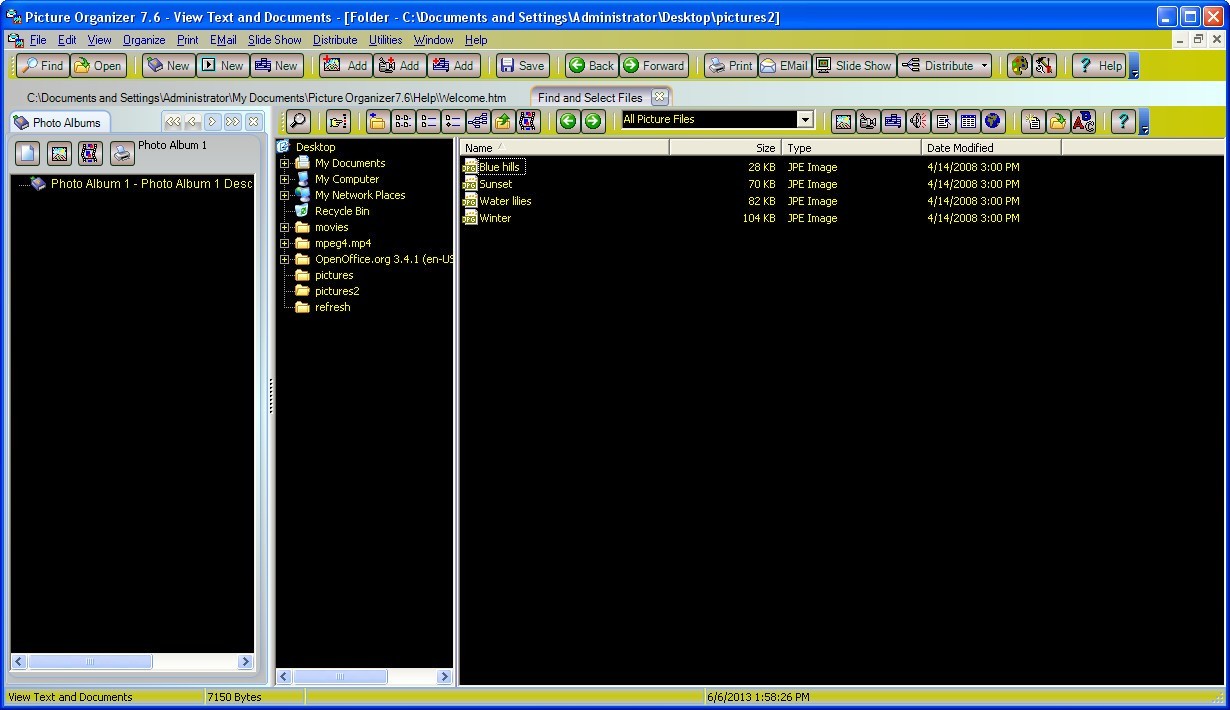The width and height of the screenshot is (1230, 710).
Task: Open the Slide Show menu
Action: click(274, 40)
